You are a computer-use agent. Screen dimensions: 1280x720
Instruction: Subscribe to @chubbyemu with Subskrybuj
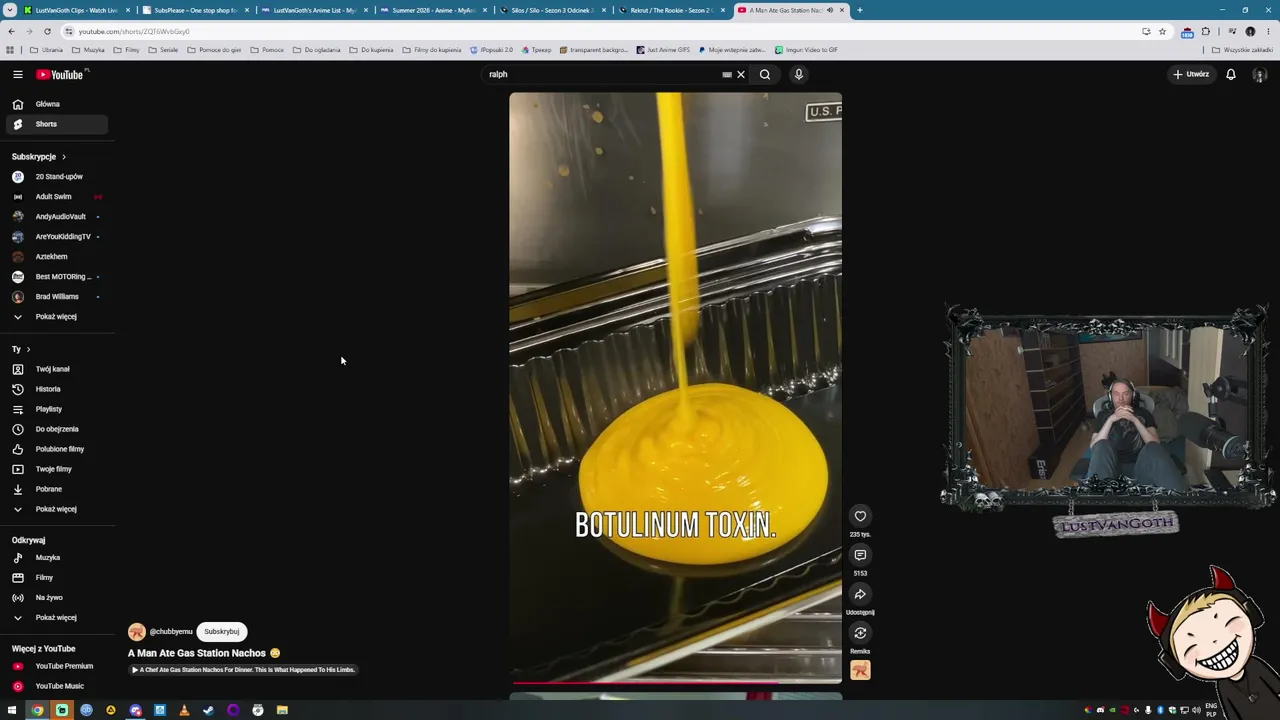tap(222, 632)
